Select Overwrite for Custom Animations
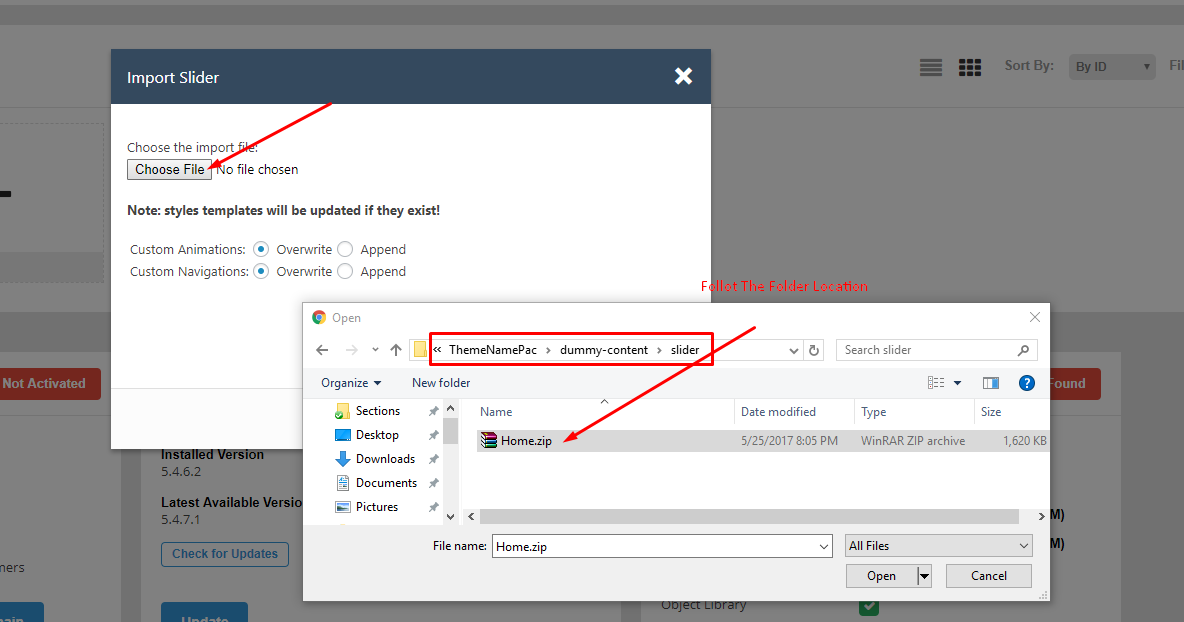Image resolution: width=1184 pixels, height=622 pixels. pyautogui.click(x=261, y=249)
